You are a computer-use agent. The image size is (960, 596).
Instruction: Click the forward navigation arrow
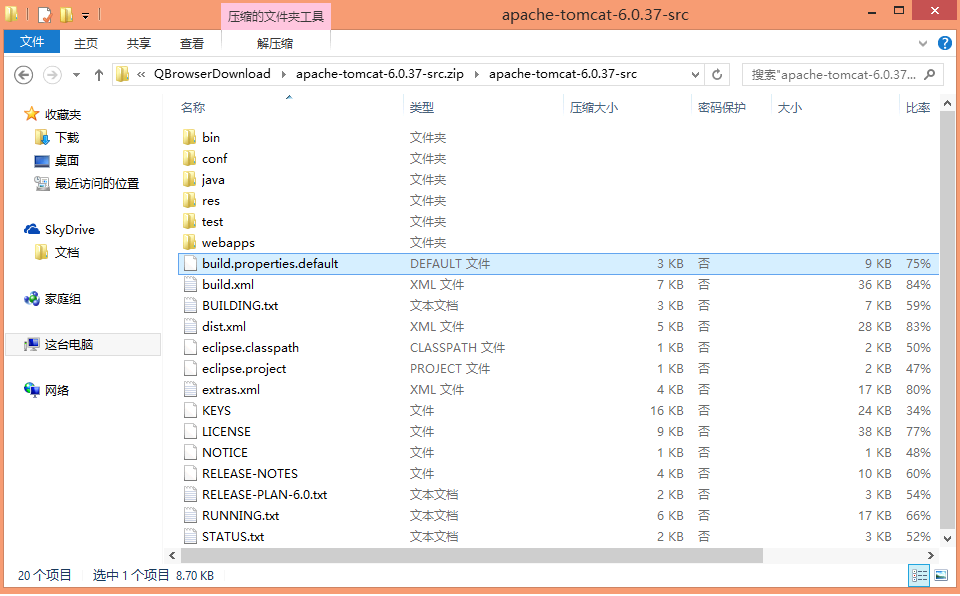(50, 73)
